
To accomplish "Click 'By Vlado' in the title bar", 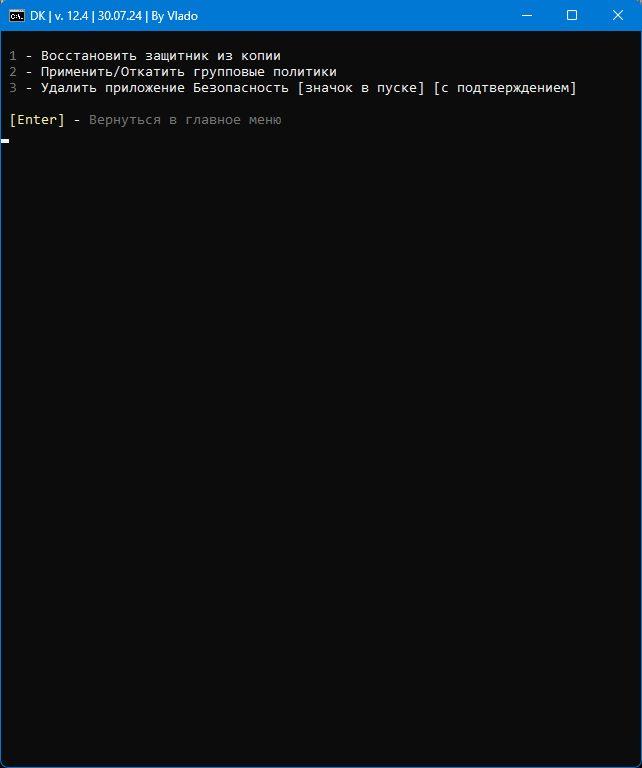I will point(174,16).
